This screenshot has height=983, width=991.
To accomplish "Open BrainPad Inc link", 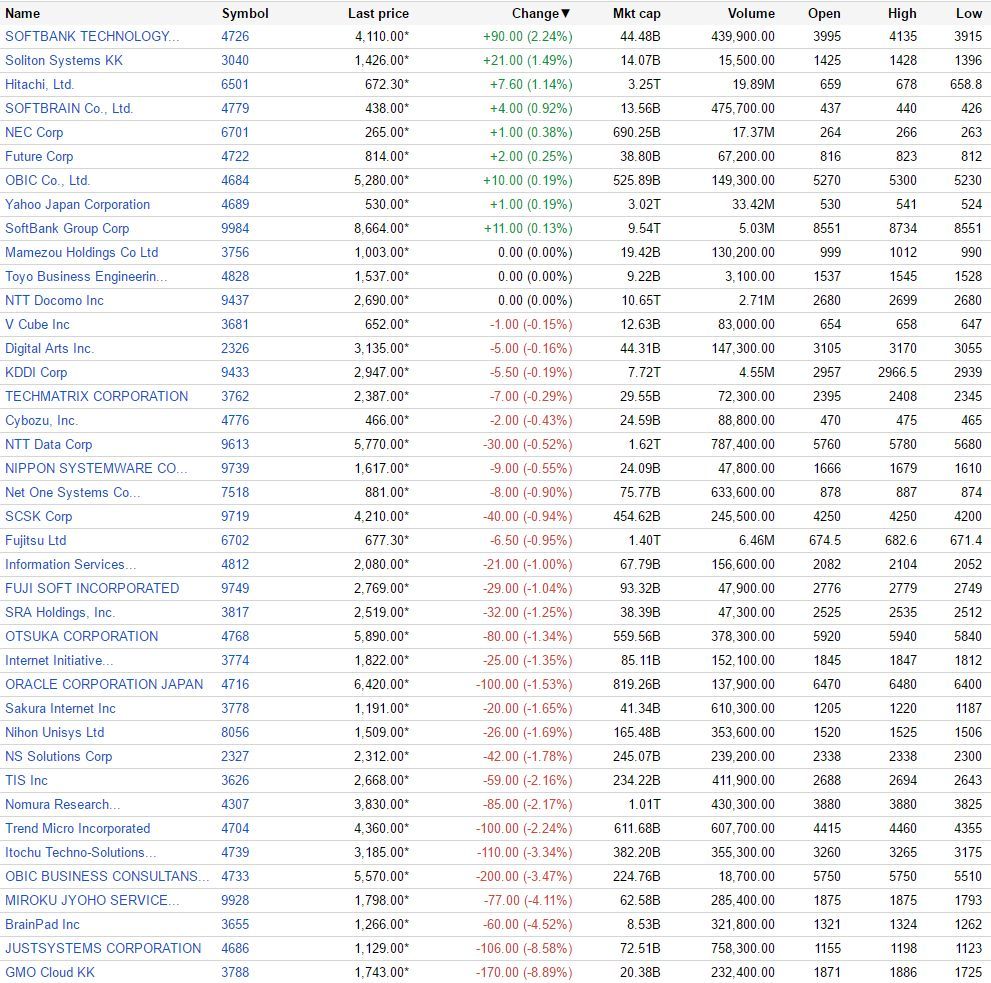I will pos(42,925).
